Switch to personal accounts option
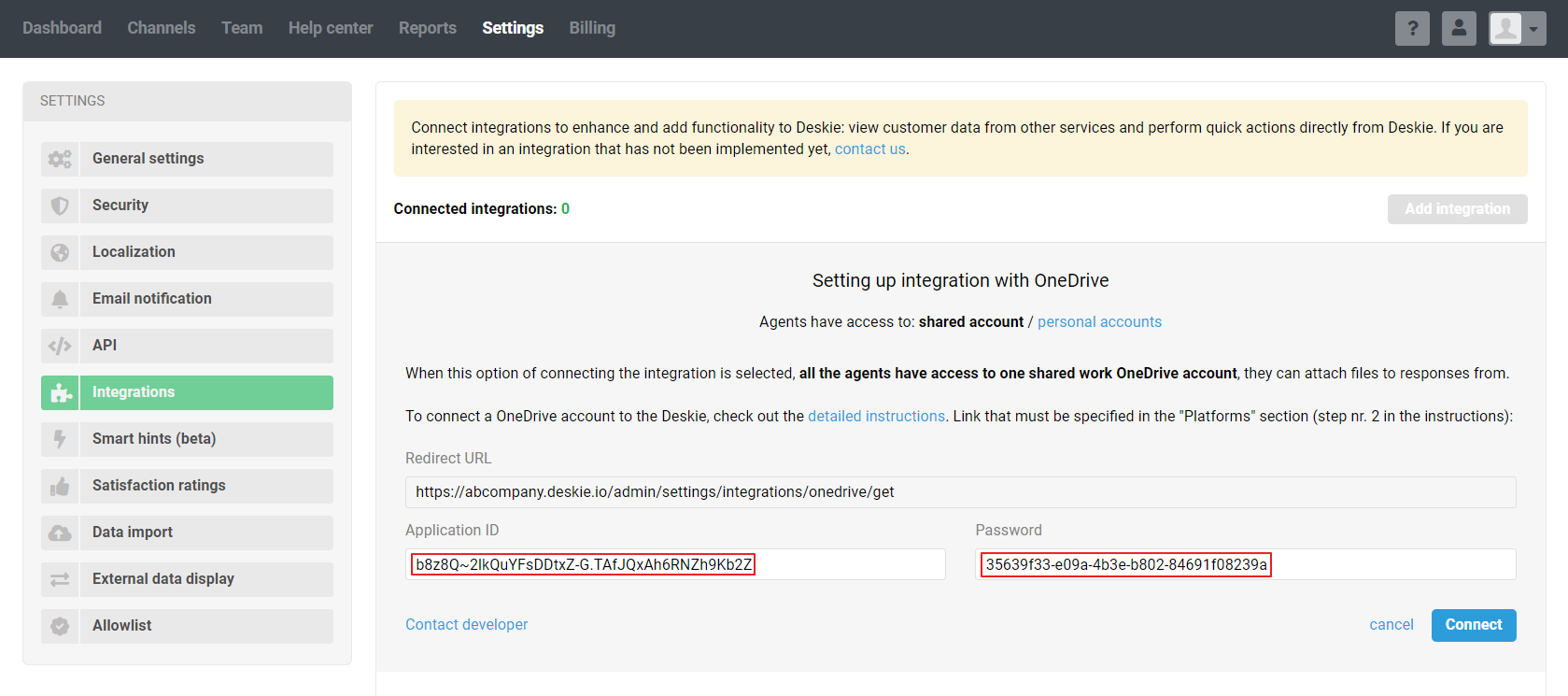The width and height of the screenshot is (1568, 696). click(x=1099, y=322)
